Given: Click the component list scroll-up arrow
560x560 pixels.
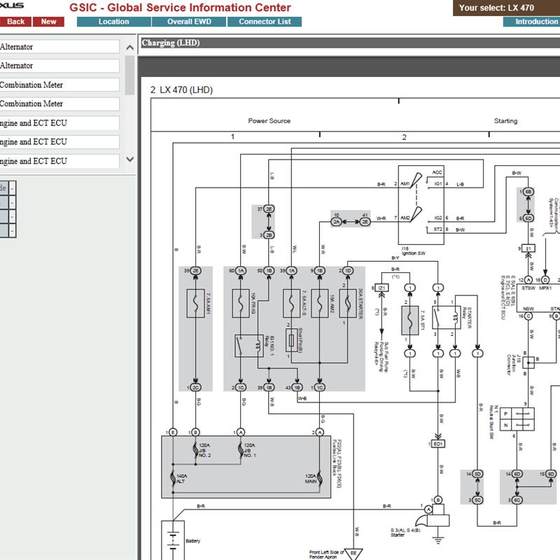Looking at the screenshot, I should click(130, 47).
